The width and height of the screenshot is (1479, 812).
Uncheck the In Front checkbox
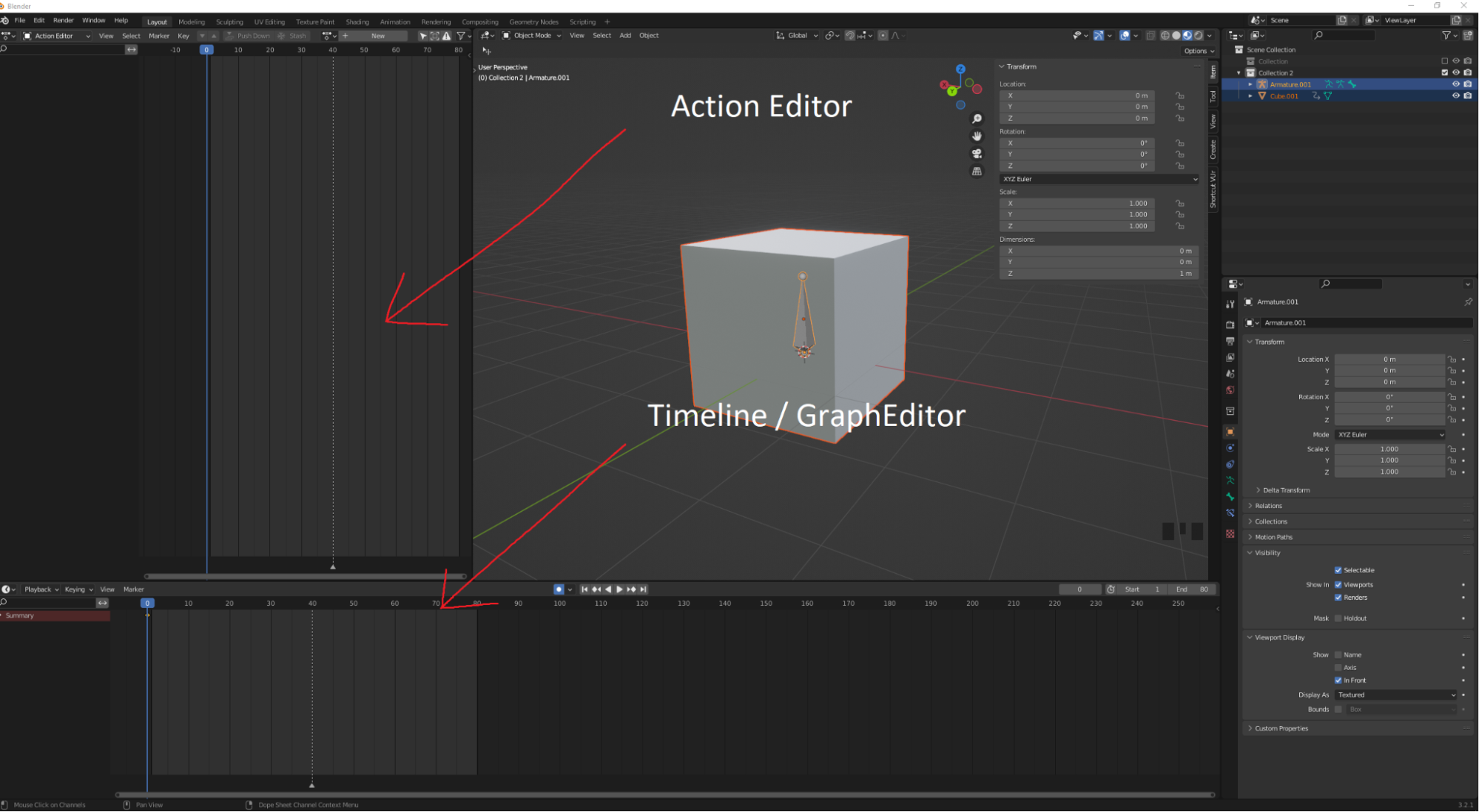[1338, 680]
